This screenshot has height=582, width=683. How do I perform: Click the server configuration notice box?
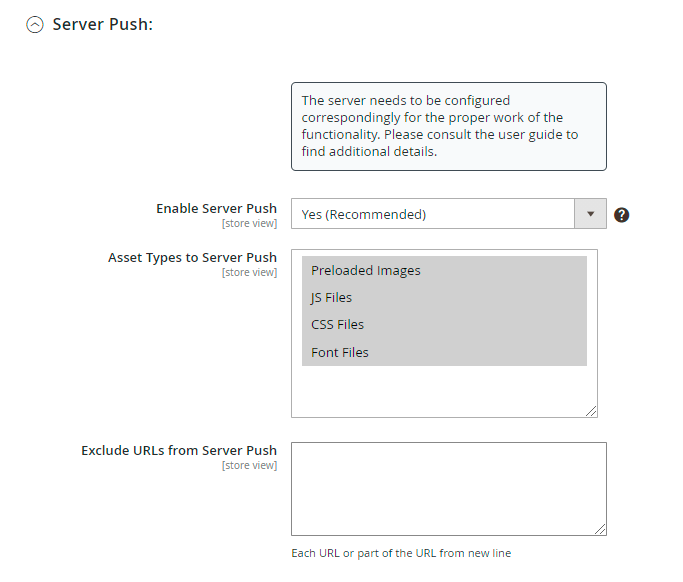(448, 126)
